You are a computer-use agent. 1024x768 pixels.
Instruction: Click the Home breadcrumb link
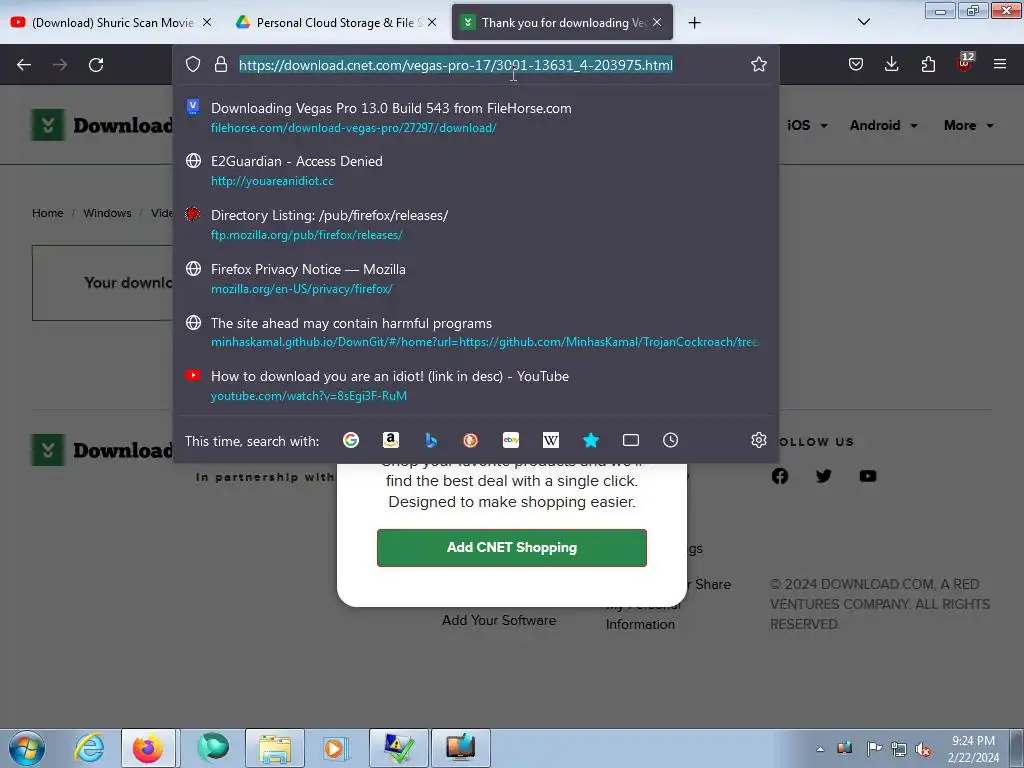[x=48, y=213]
